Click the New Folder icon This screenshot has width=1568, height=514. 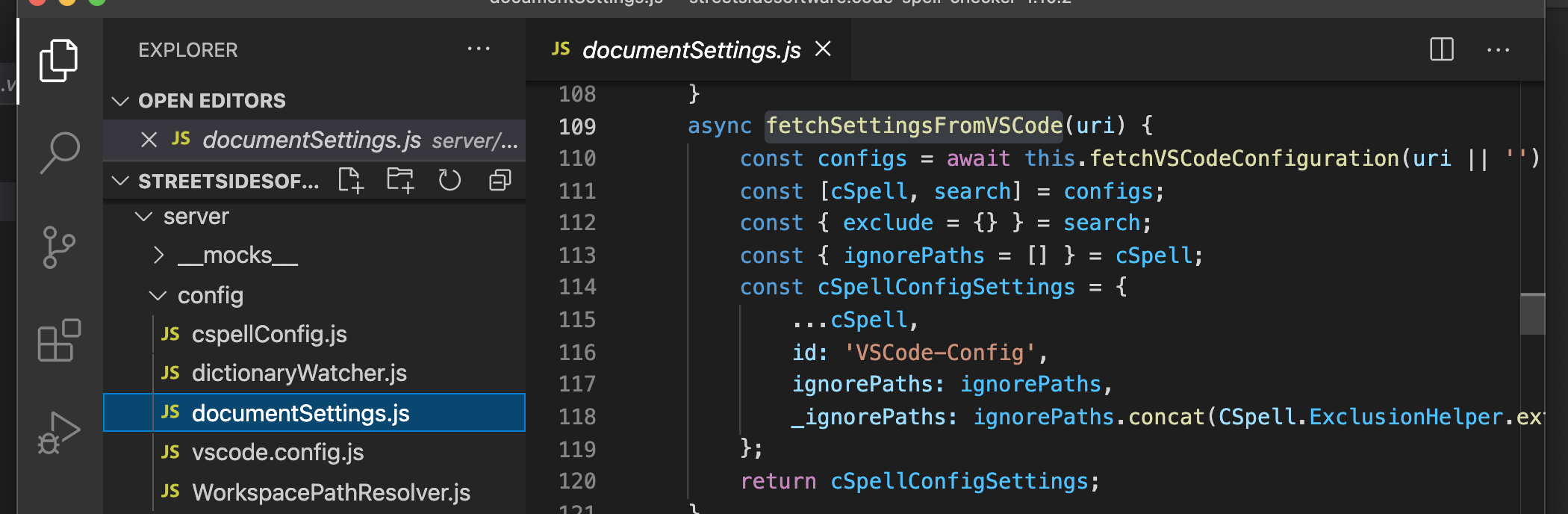[x=400, y=180]
